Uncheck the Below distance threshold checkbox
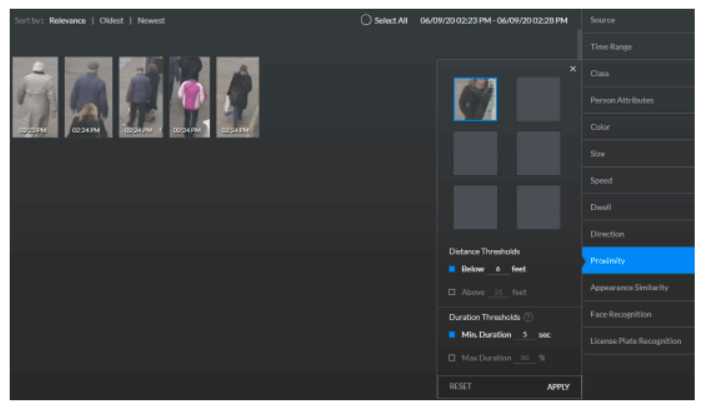This screenshot has height=414, width=710. (452, 269)
